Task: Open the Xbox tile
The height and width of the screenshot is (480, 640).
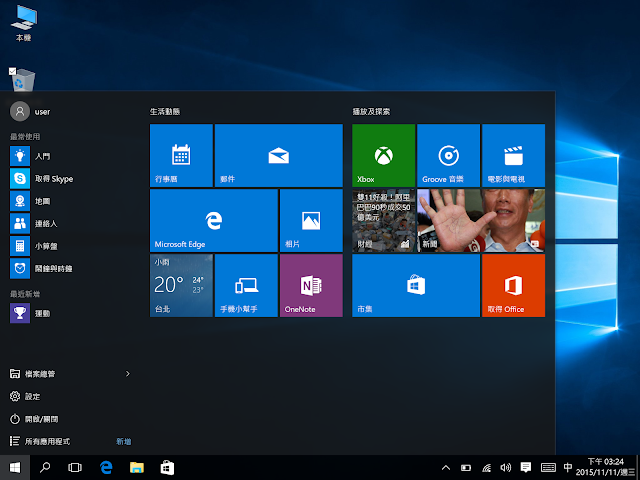Action: (x=384, y=156)
